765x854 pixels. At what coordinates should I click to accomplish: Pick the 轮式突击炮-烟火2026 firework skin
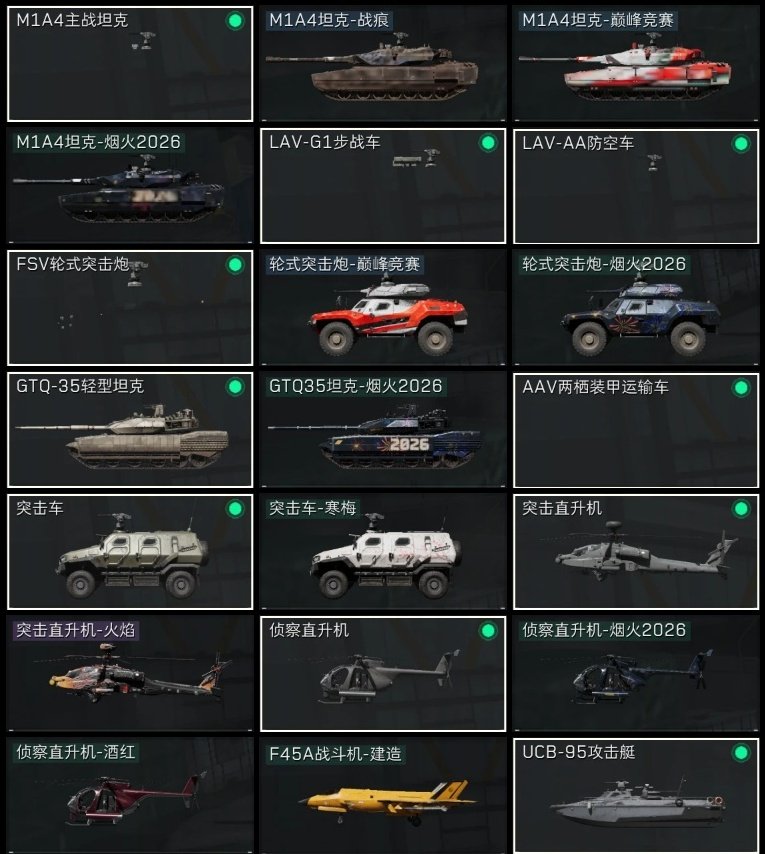[636, 308]
